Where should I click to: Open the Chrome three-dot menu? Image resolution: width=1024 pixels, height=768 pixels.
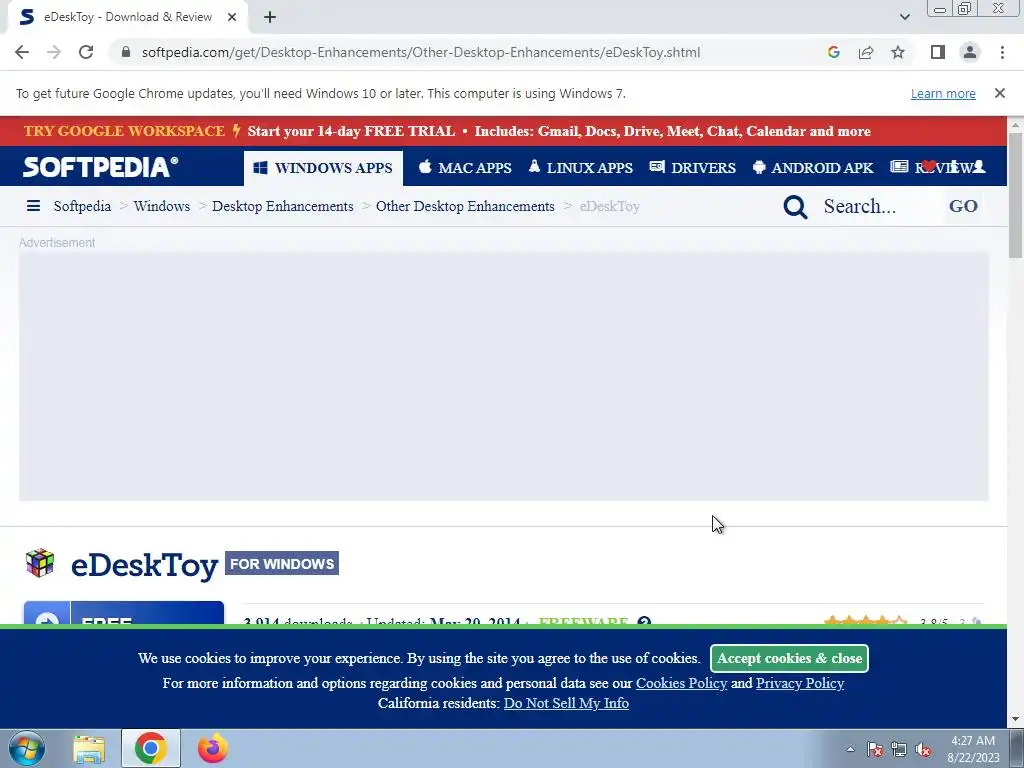coord(1002,52)
